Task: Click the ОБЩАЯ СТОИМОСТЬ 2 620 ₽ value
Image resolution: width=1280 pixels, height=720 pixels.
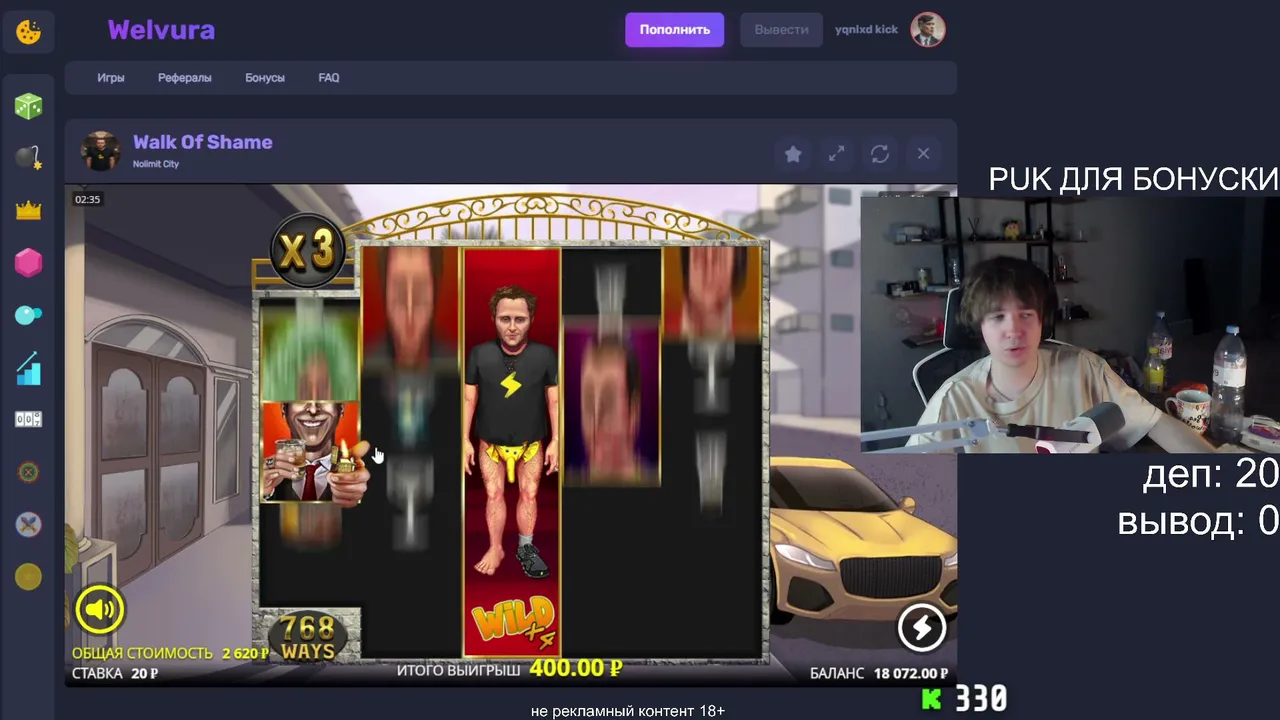Action: pyautogui.click(x=170, y=653)
